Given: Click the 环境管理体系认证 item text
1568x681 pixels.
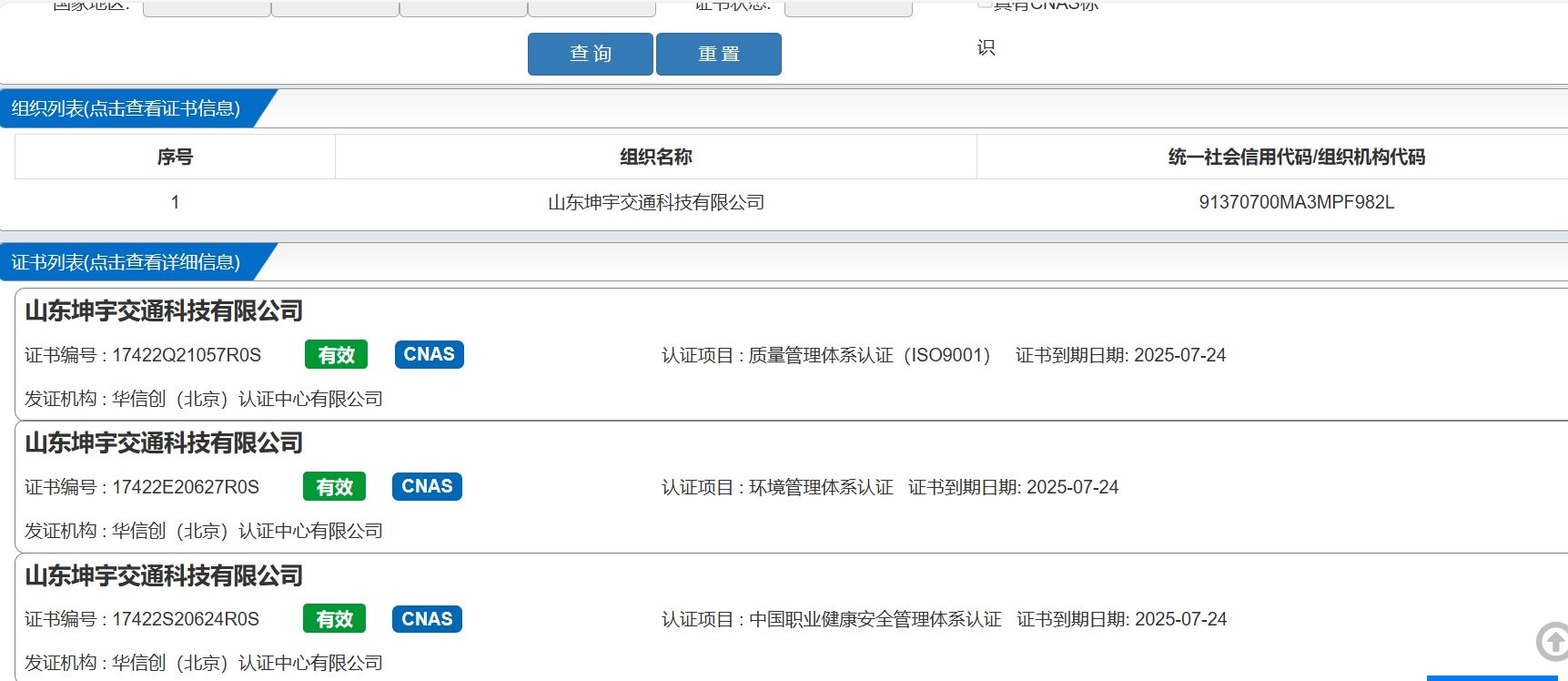Looking at the screenshot, I should [x=821, y=487].
